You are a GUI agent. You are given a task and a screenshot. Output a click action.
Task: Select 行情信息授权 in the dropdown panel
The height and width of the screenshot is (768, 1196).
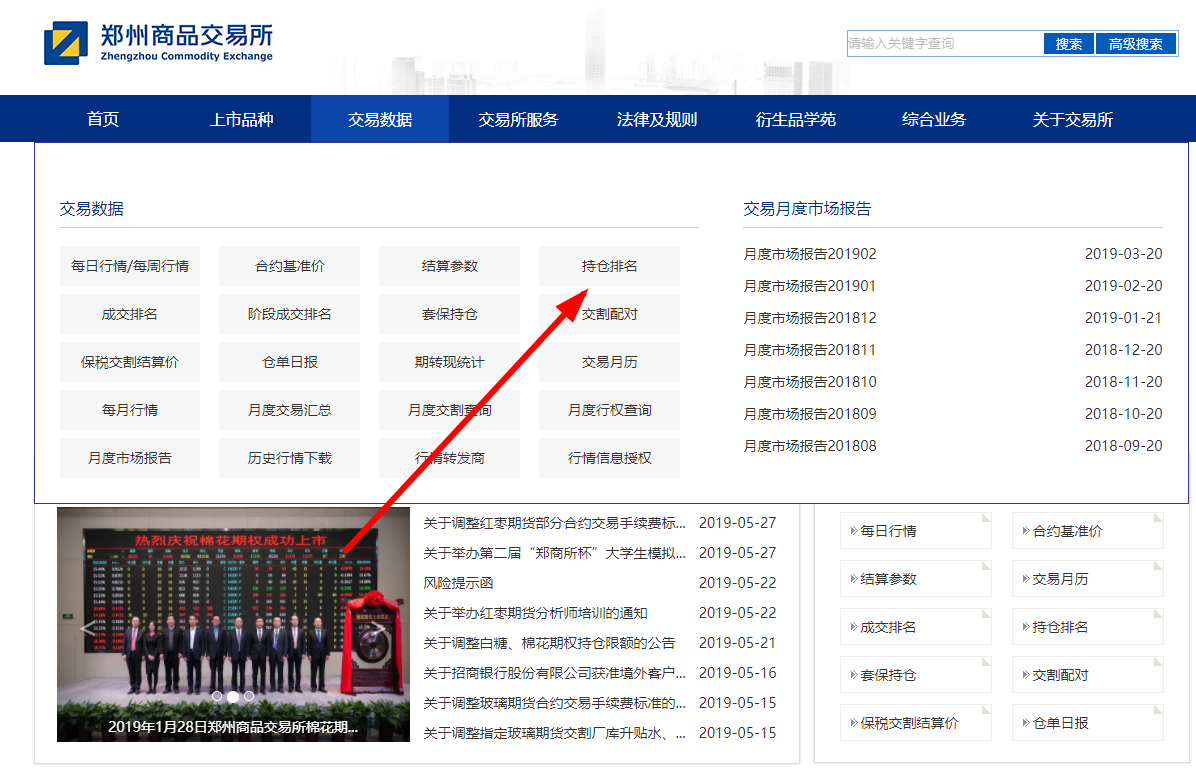point(609,458)
